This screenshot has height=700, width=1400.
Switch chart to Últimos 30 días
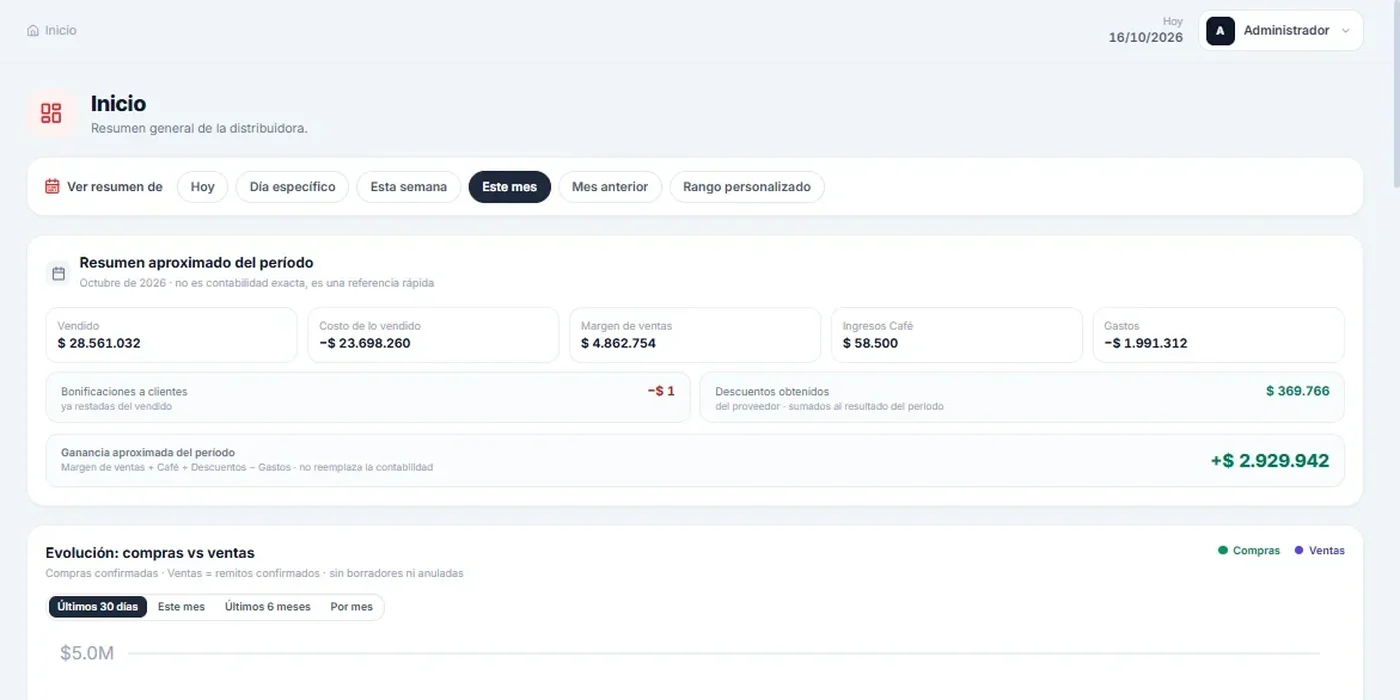tap(98, 607)
